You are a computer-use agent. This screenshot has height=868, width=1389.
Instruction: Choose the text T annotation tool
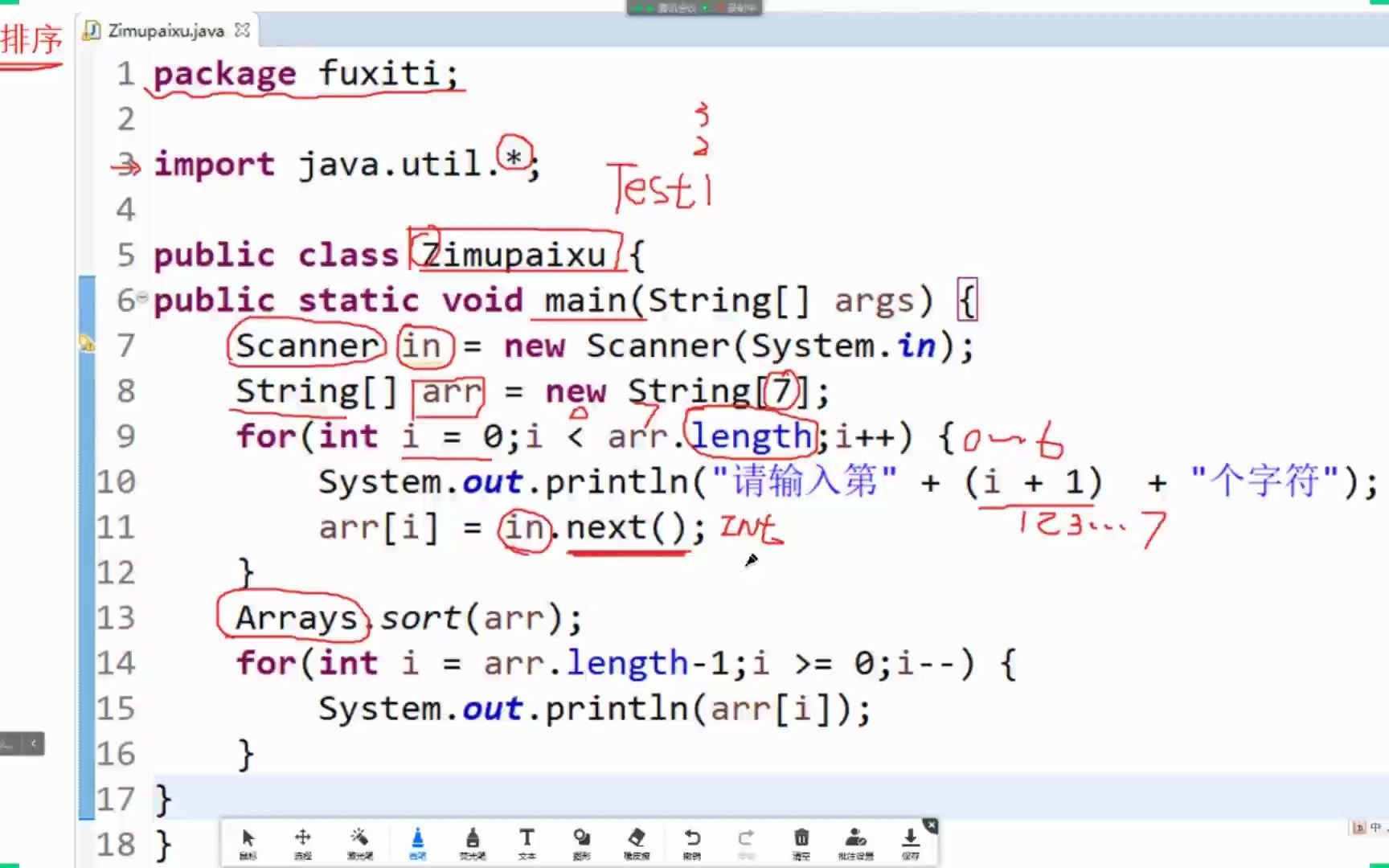pyautogui.click(x=527, y=843)
